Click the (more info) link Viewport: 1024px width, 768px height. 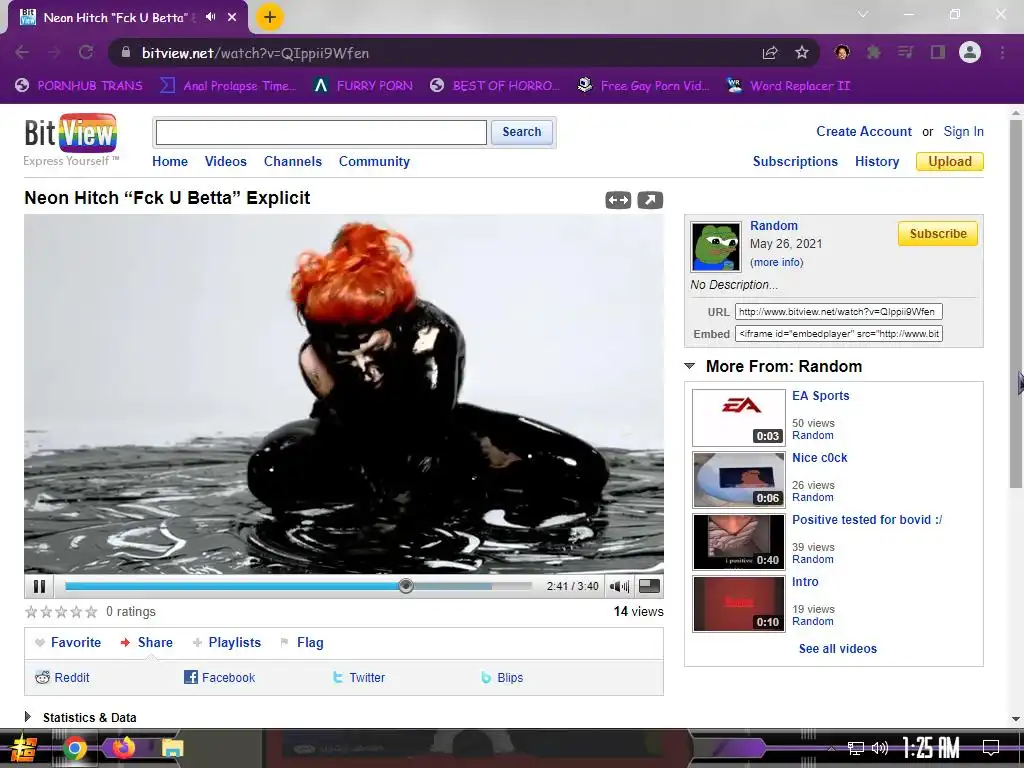pyautogui.click(x=776, y=263)
